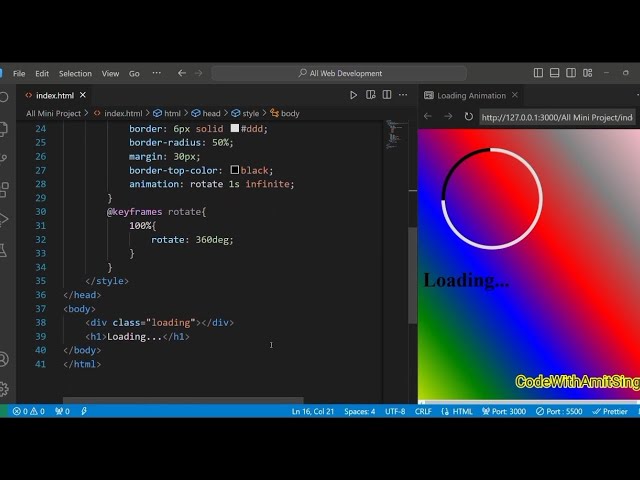Viewport: 640px width, 480px height.
Task: Click the ports forwarded 0 status item
Action: pyautogui.click(x=62, y=411)
